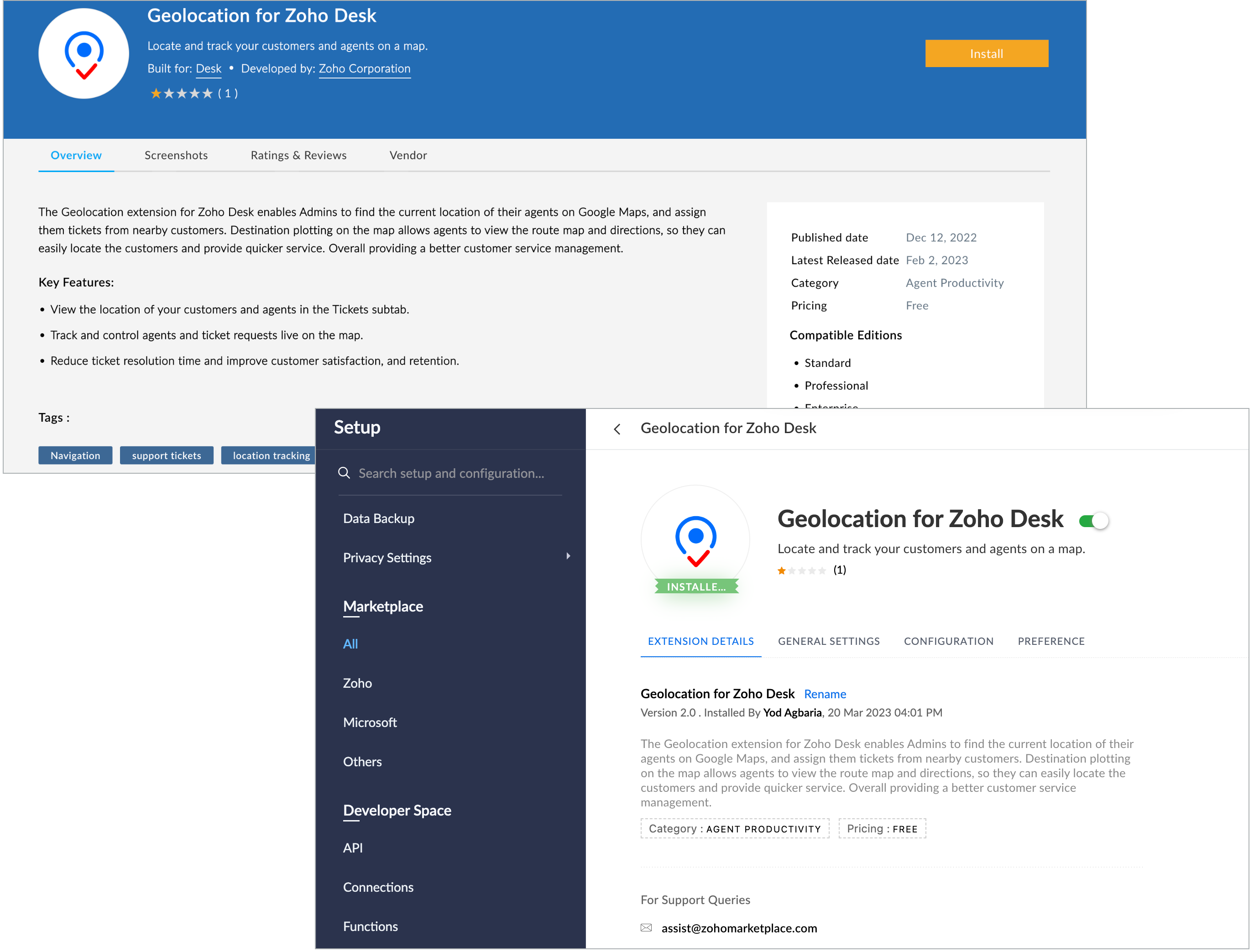
Task: Switch to the Screenshots tab
Action: [176, 155]
